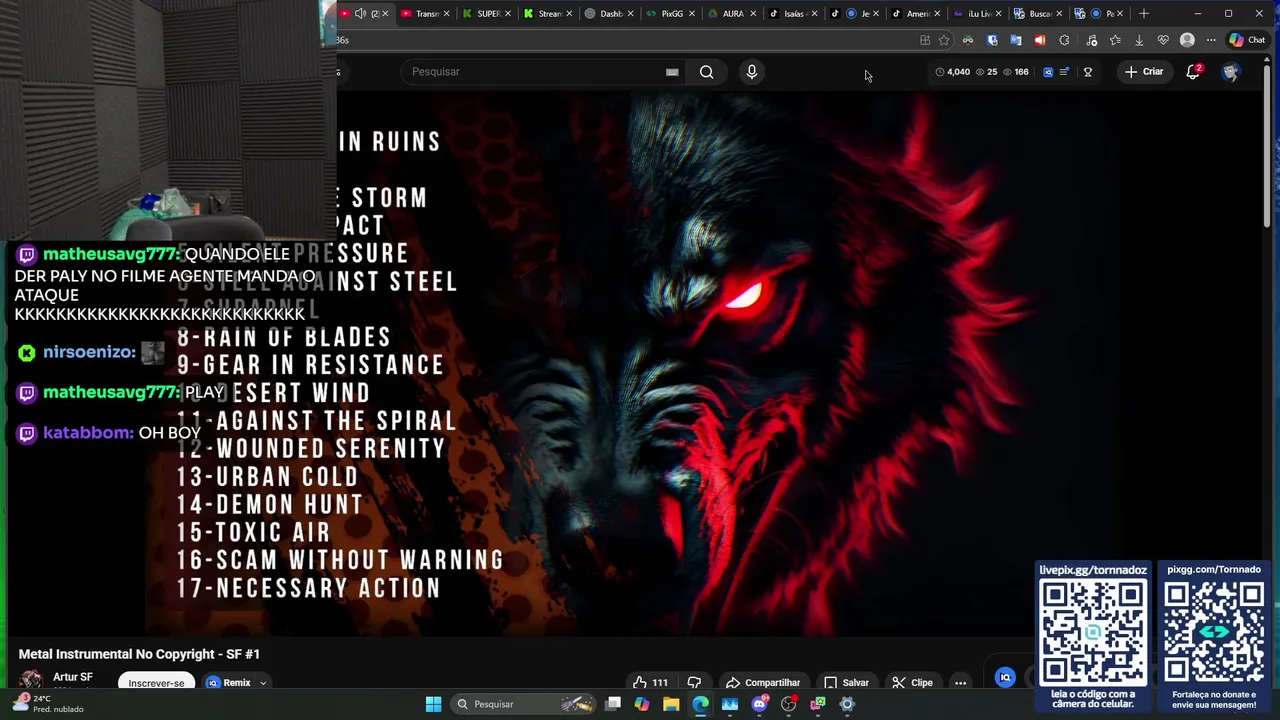Click the Inscrever-se subscribe button
This screenshot has width=1280, height=720.
[156, 683]
